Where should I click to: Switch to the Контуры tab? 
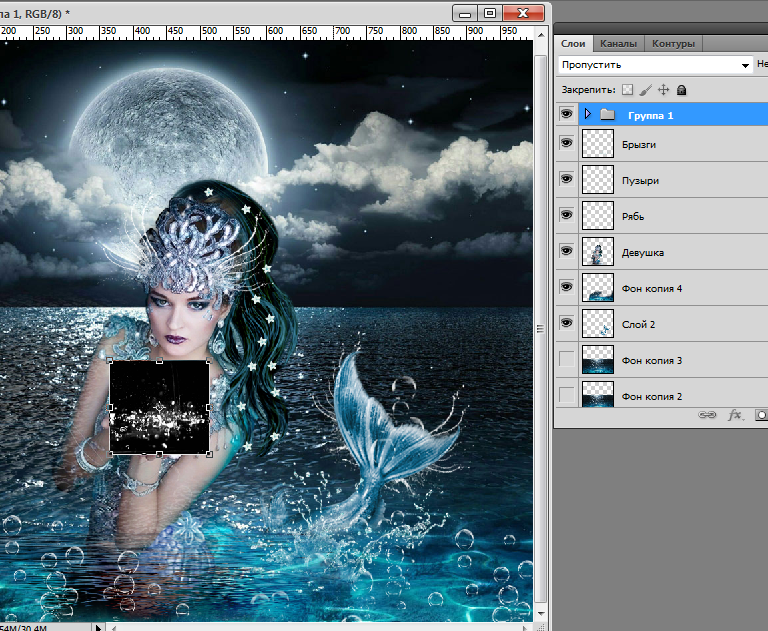pos(673,44)
